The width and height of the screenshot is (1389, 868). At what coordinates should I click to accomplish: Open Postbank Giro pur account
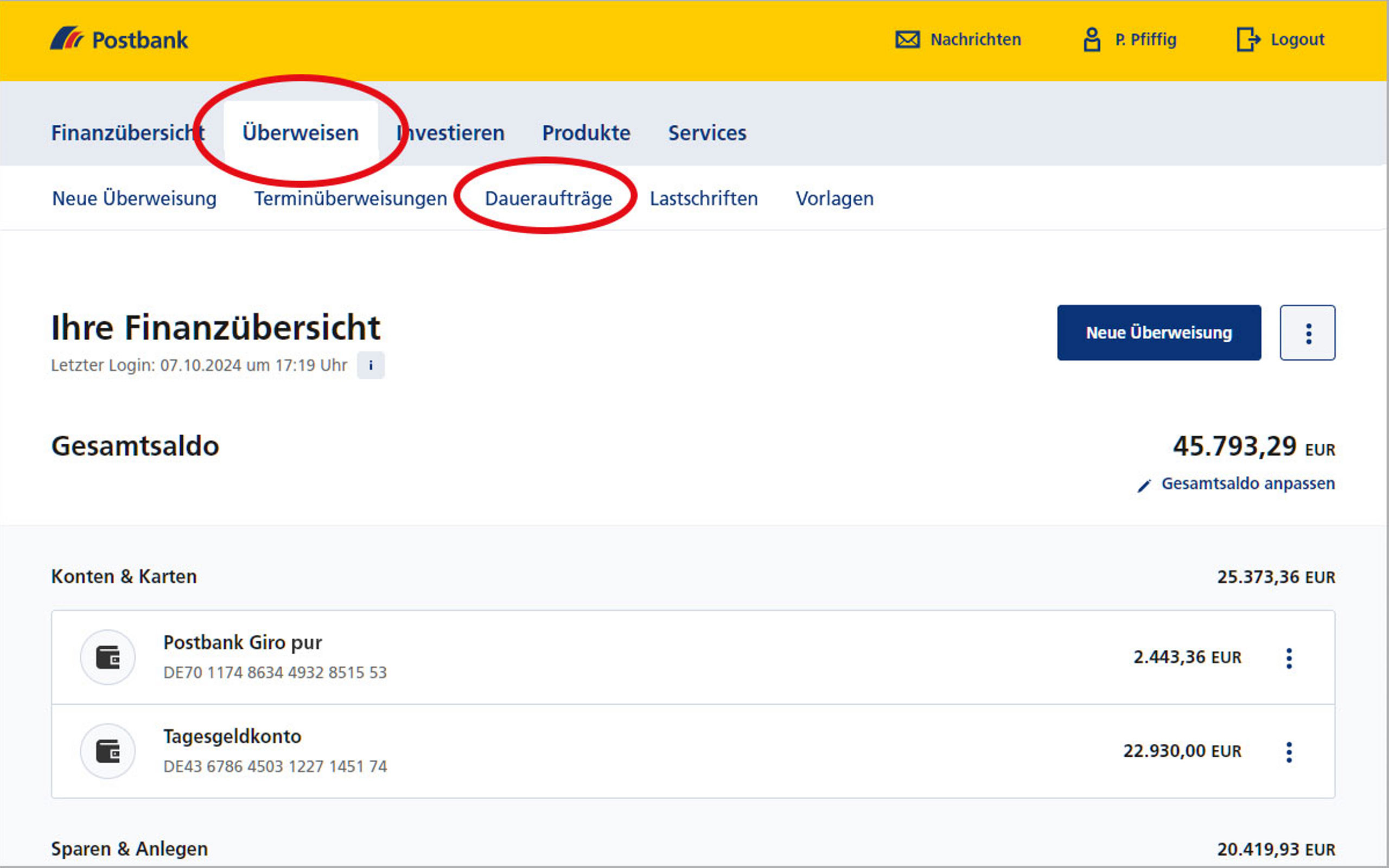[x=693, y=658]
